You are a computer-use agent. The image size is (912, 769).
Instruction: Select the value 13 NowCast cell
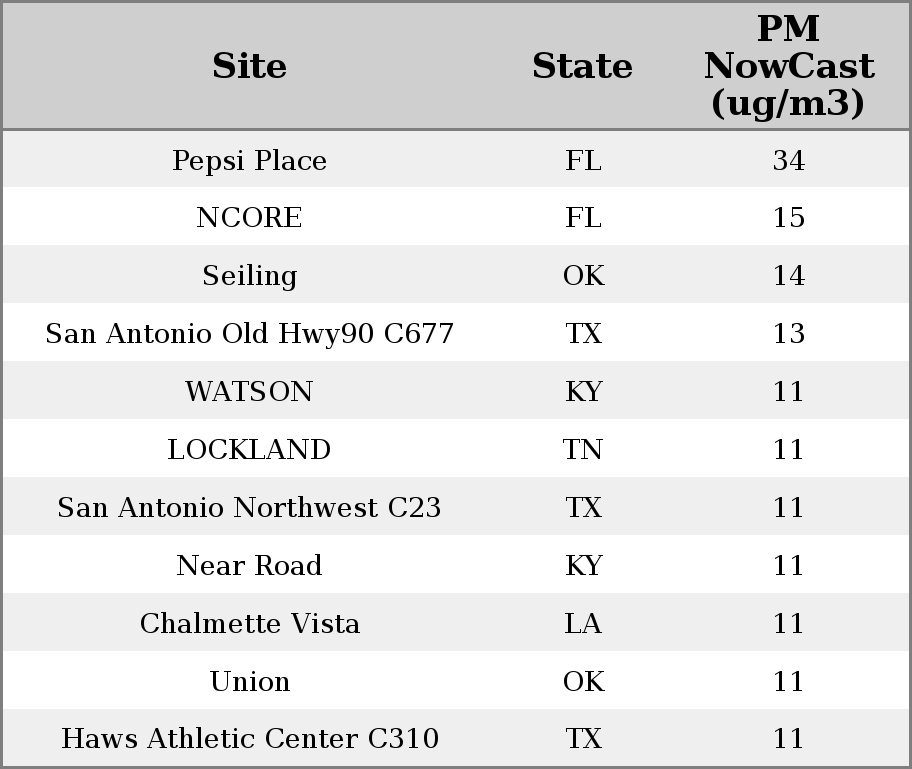click(x=789, y=333)
